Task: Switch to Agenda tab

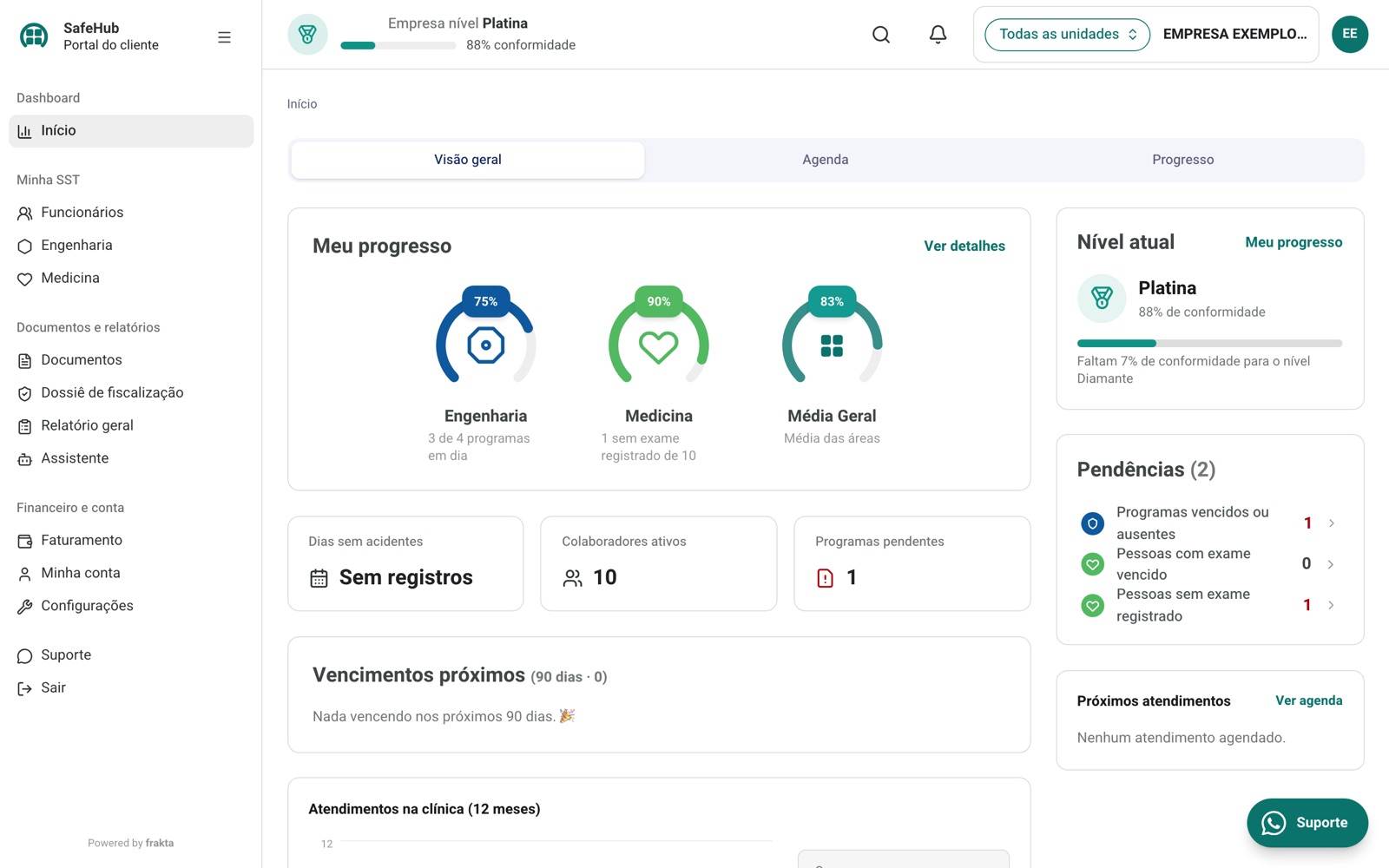Action: [826, 160]
